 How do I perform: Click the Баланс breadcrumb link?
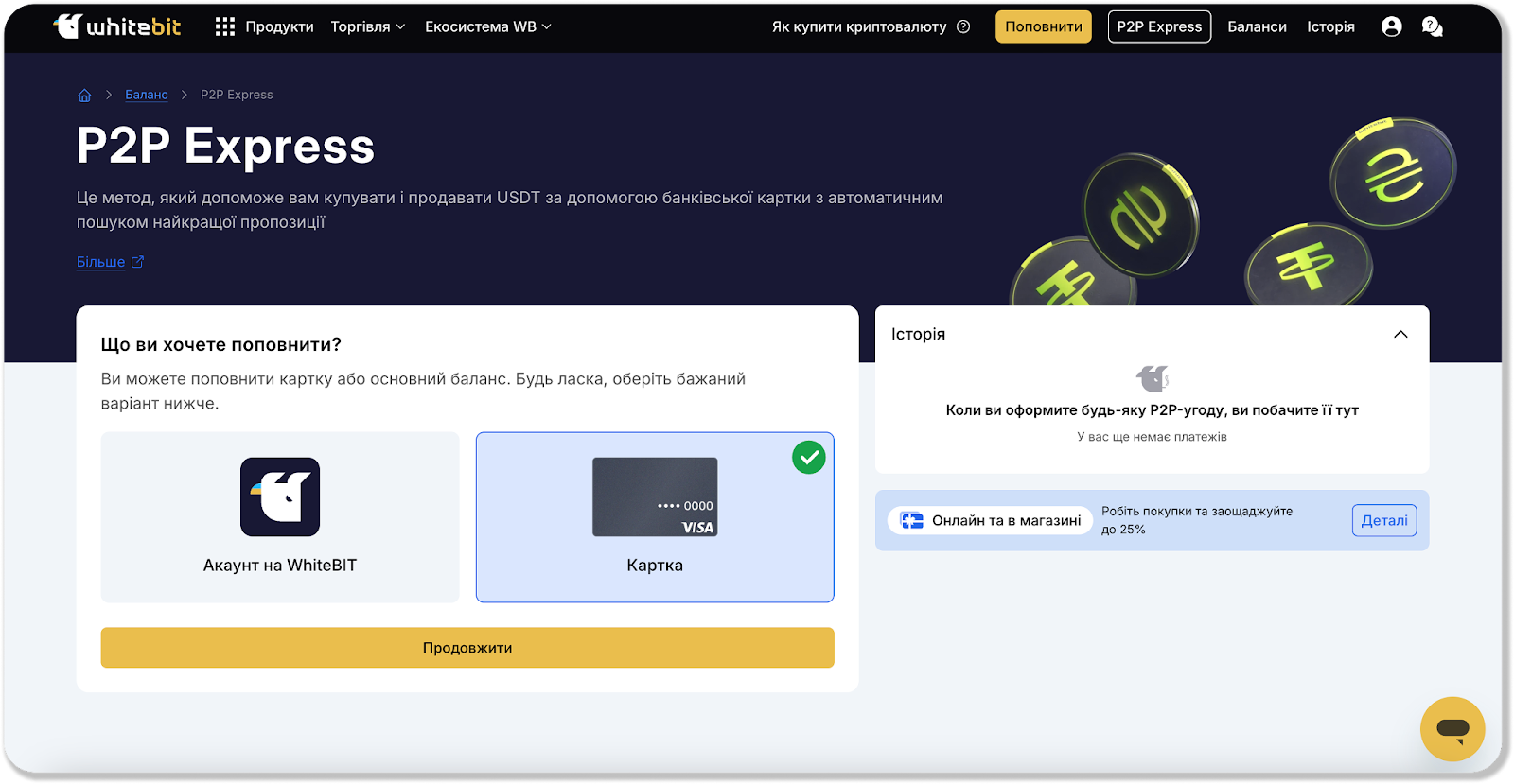(147, 95)
